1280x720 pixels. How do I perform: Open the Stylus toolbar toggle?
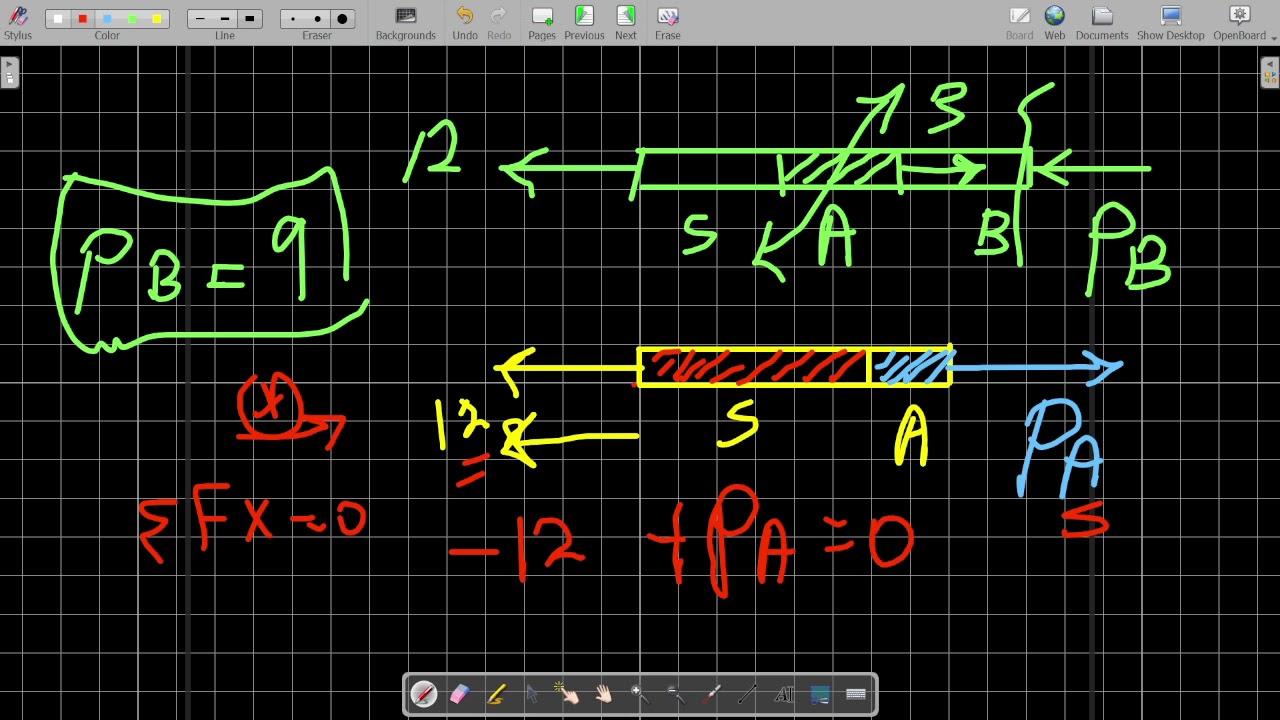[17, 23]
